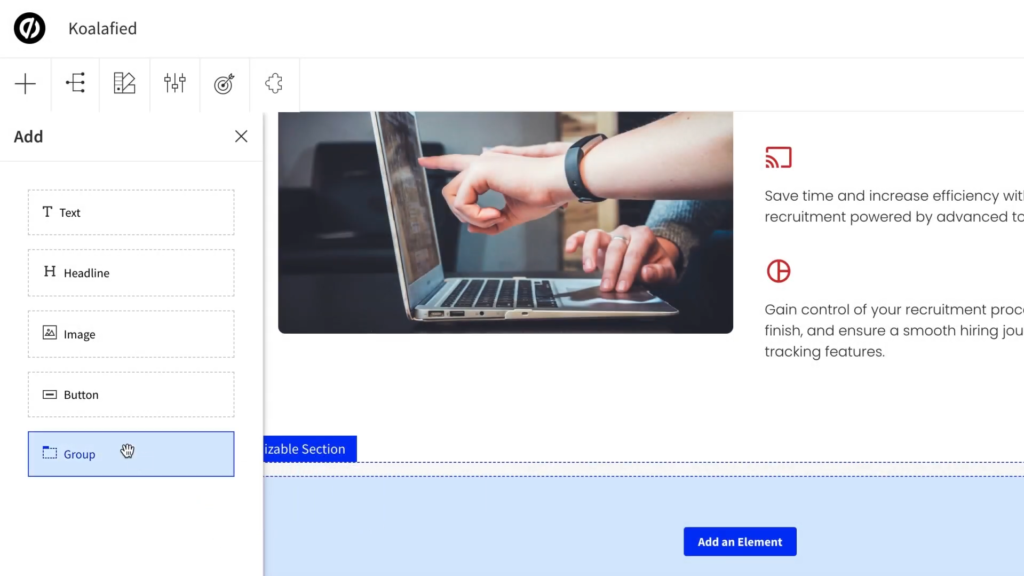Select the 'Gain control of your recruitment' paragraph
Viewport: 1024px width, 576px height.
coord(894,330)
